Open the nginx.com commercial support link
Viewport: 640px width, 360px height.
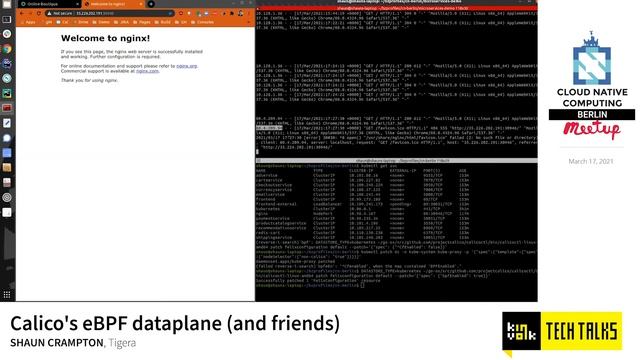[x=147, y=71]
